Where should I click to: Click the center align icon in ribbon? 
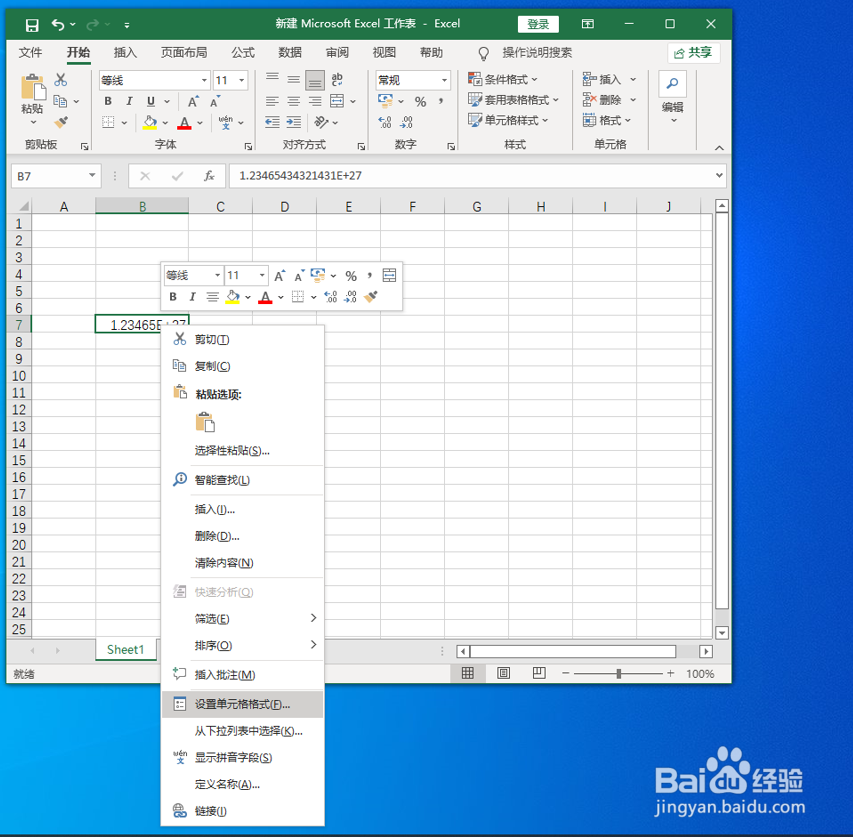(x=294, y=101)
